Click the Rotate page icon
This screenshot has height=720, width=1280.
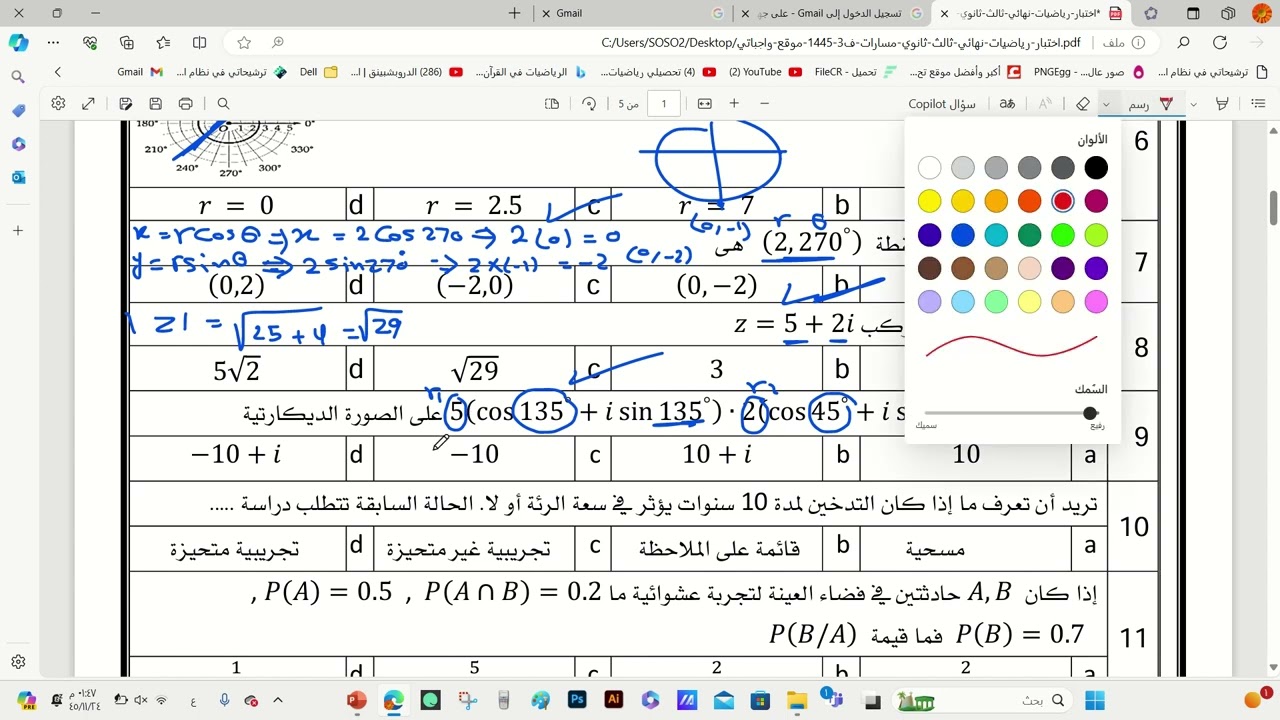tap(589, 104)
